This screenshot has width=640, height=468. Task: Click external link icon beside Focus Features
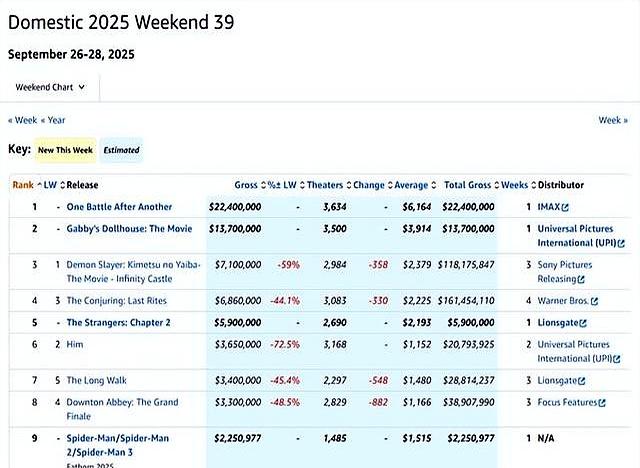point(604,403)
